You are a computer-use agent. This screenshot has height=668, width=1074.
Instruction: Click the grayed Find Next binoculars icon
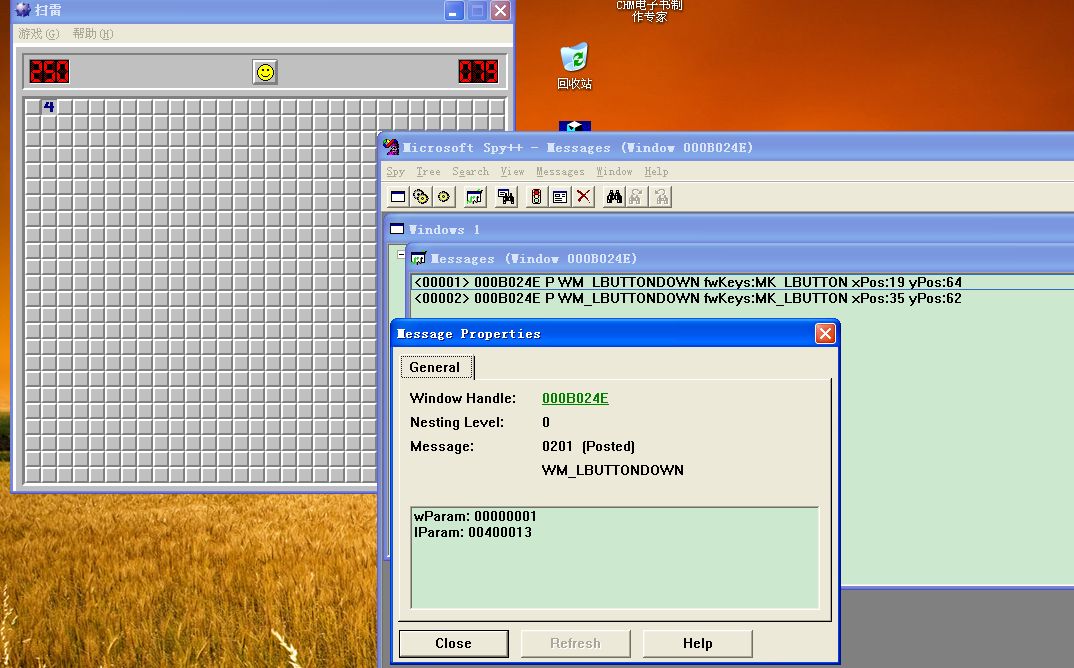click(636, 197)
